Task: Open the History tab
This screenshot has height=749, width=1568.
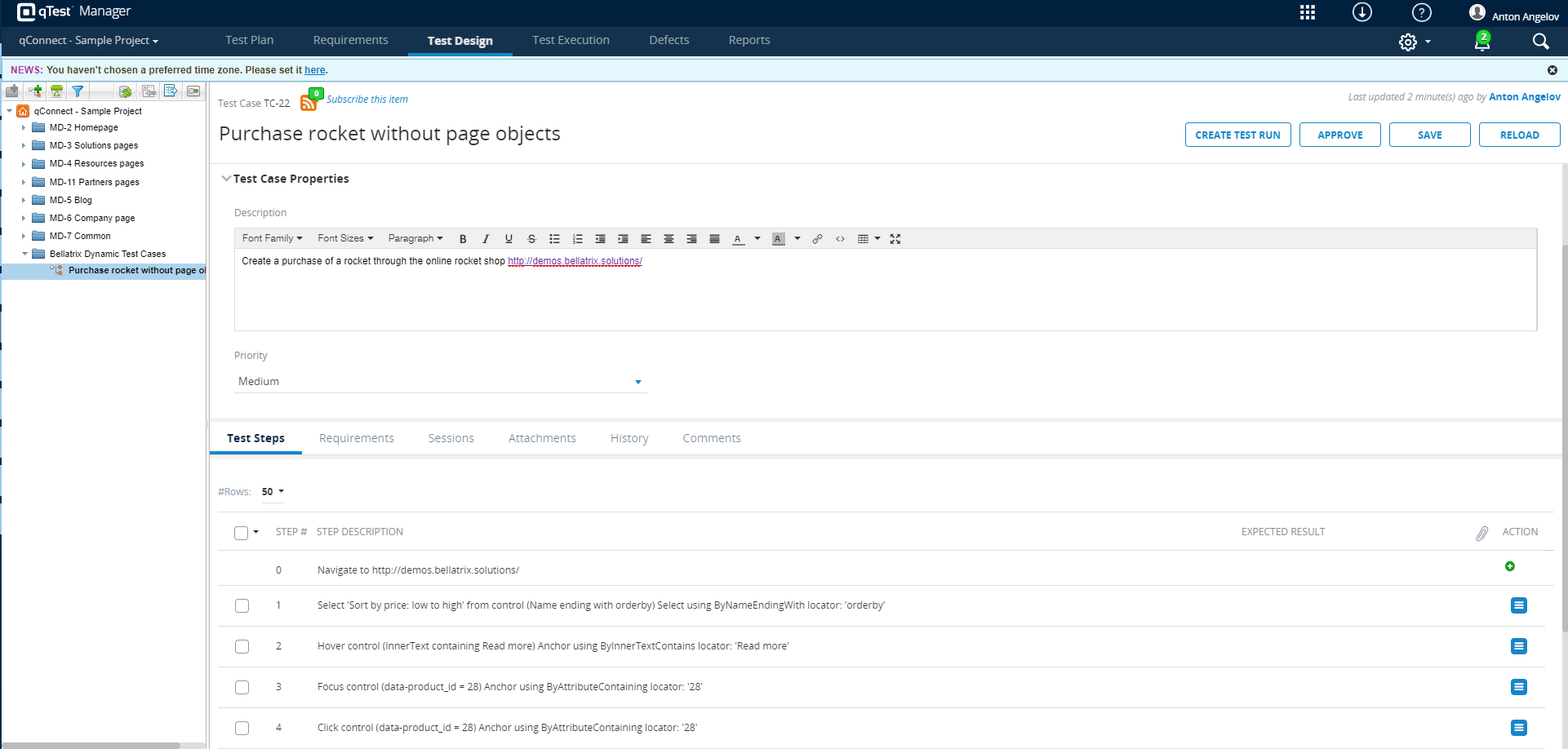Action: click(x=629, y=438)
